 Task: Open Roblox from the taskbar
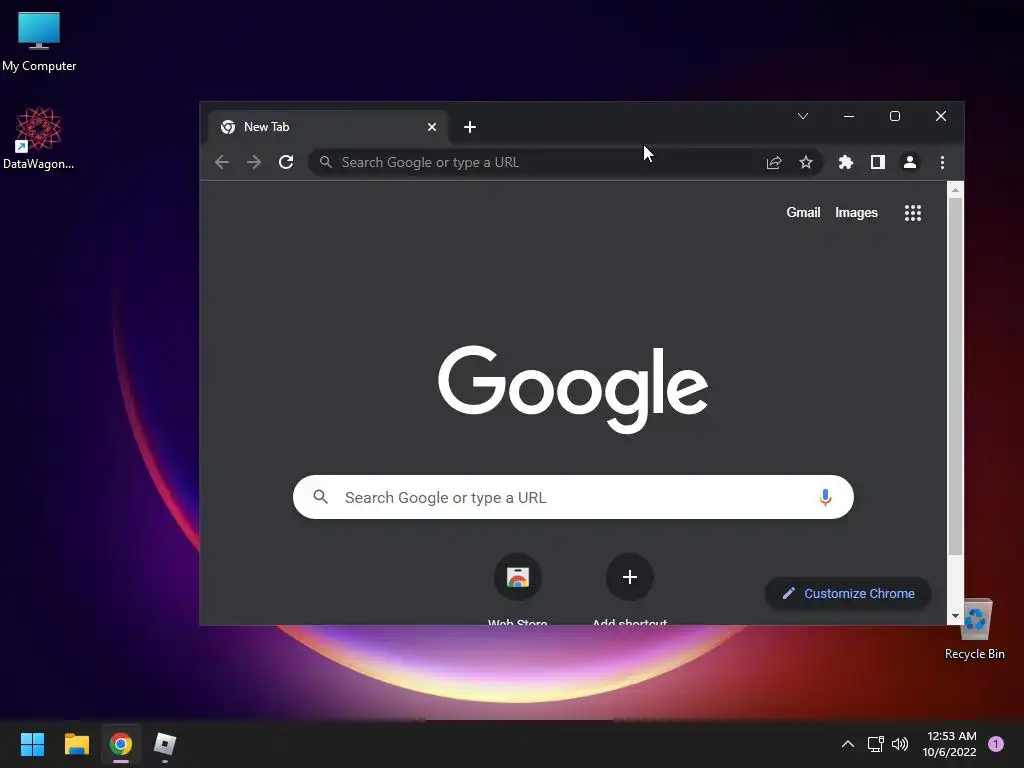(x=165, y=744)
